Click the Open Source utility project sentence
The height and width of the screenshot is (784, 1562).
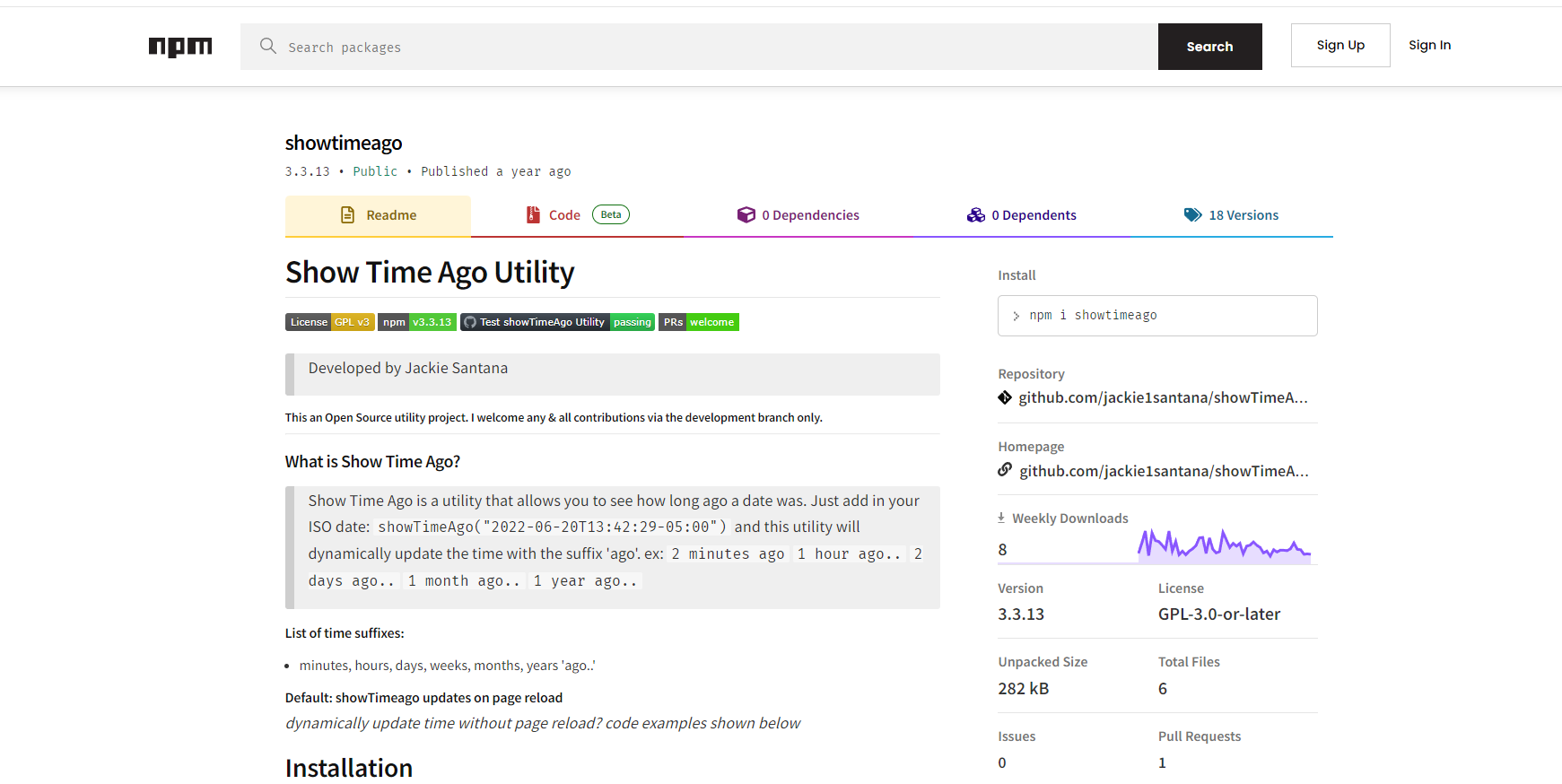pos(554,418)
